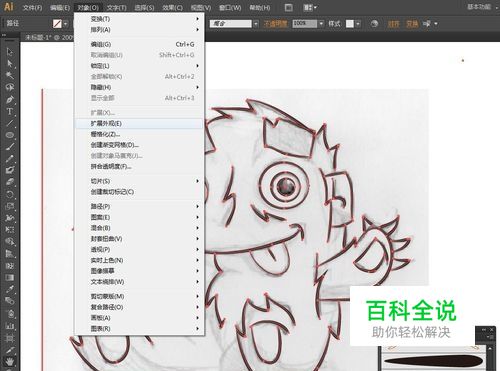500x371 pixels.
Task: Select the Width tool
Action: pos(9,218)
